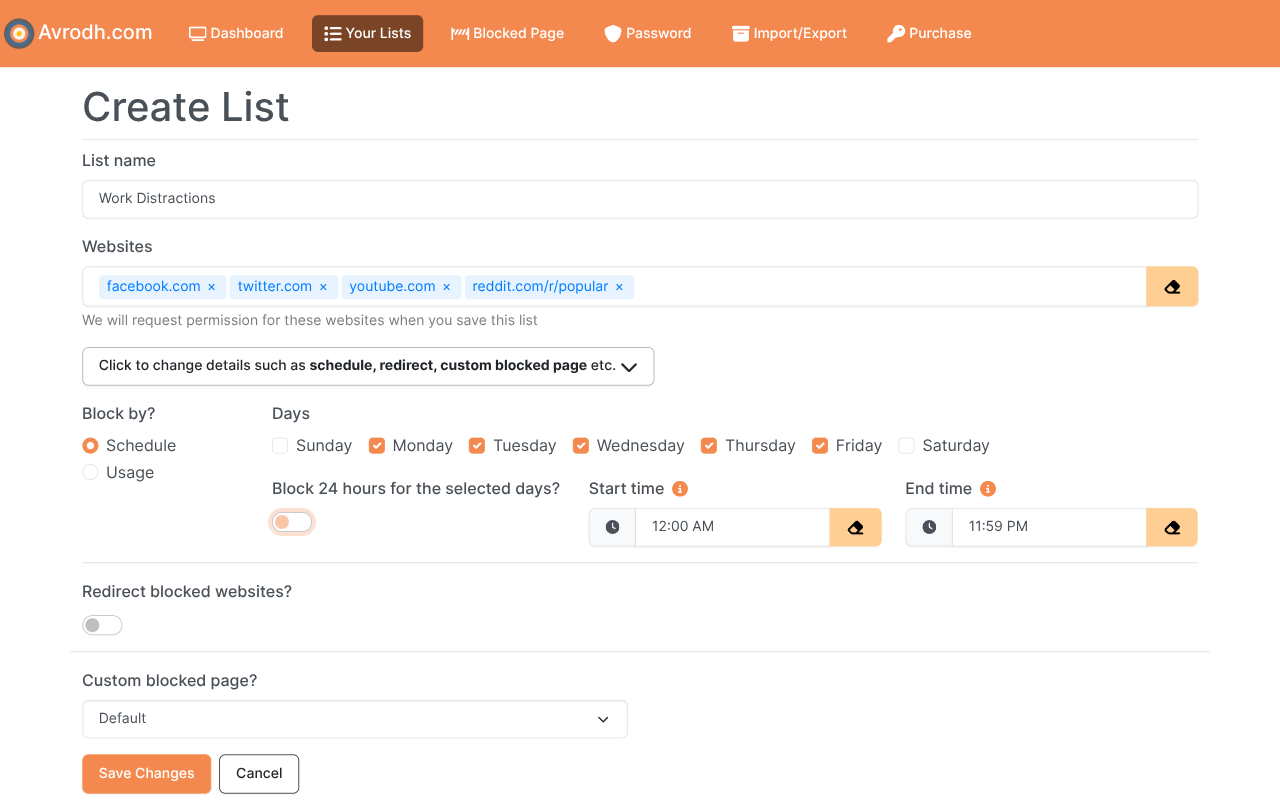Enable the Redirect blocked websites toggle
This screenshot has height=800, width=1280.
pyautogui.click(x=102, y=624)
